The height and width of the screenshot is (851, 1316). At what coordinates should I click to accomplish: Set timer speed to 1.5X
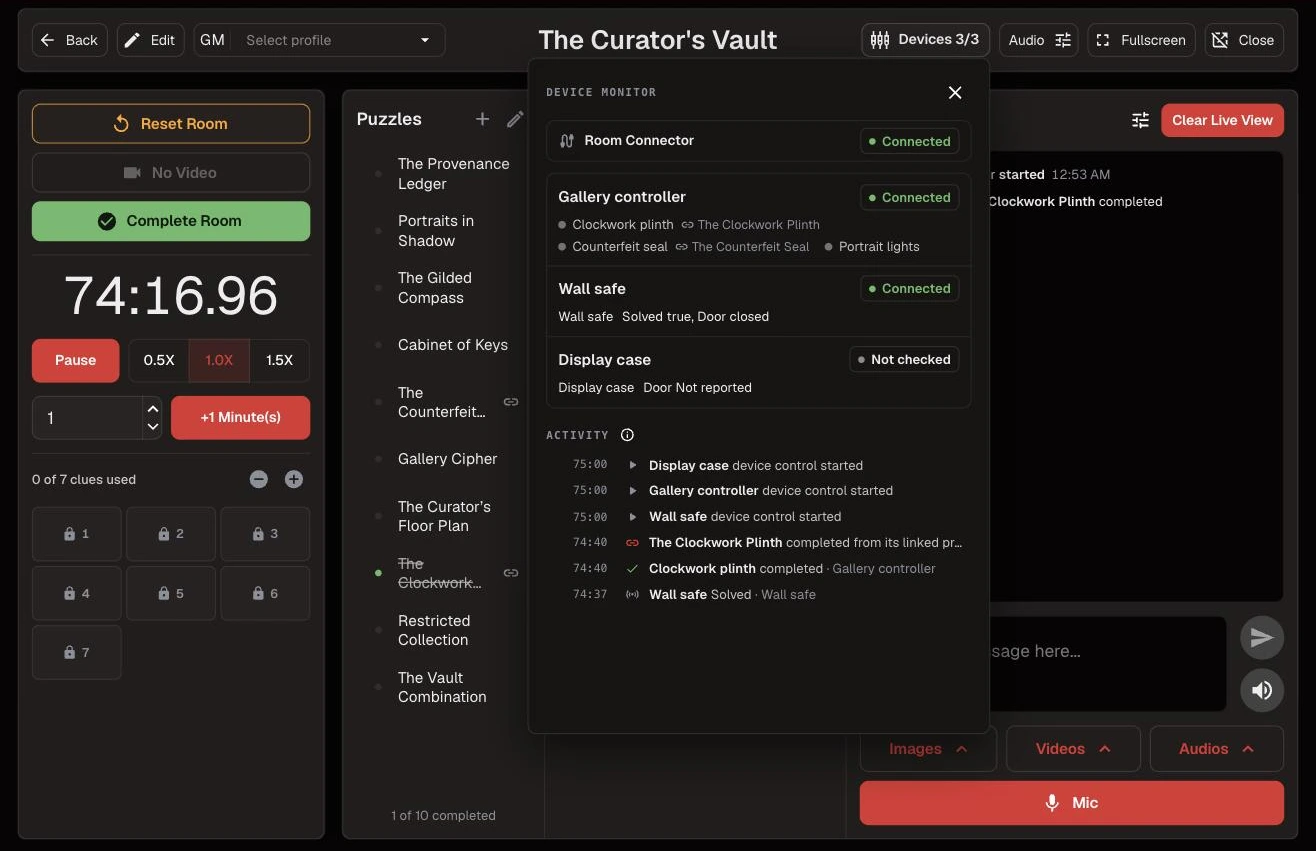(x=279, y=360)
